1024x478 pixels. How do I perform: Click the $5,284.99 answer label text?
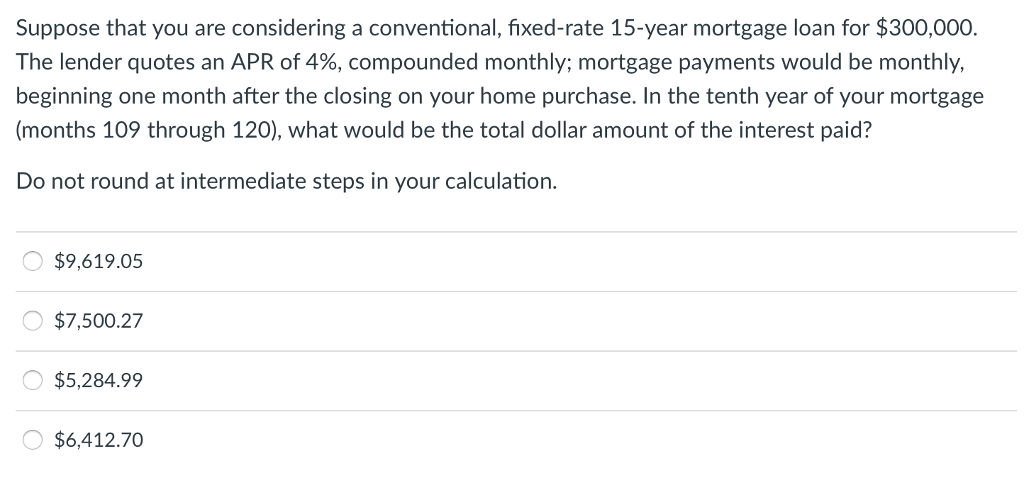click(99, 380)
